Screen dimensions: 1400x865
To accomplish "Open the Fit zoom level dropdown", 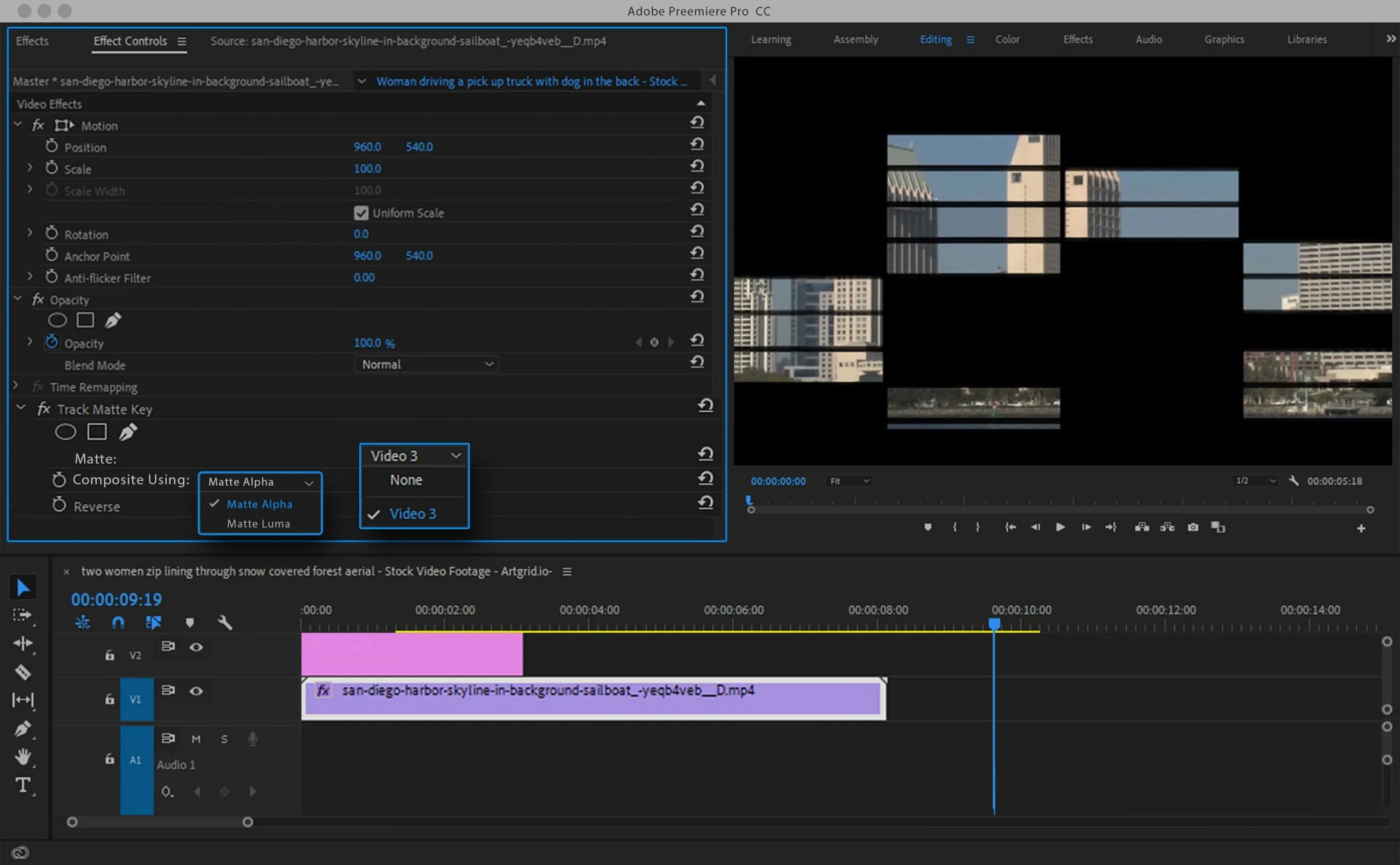I will click(x=850, y=481).
